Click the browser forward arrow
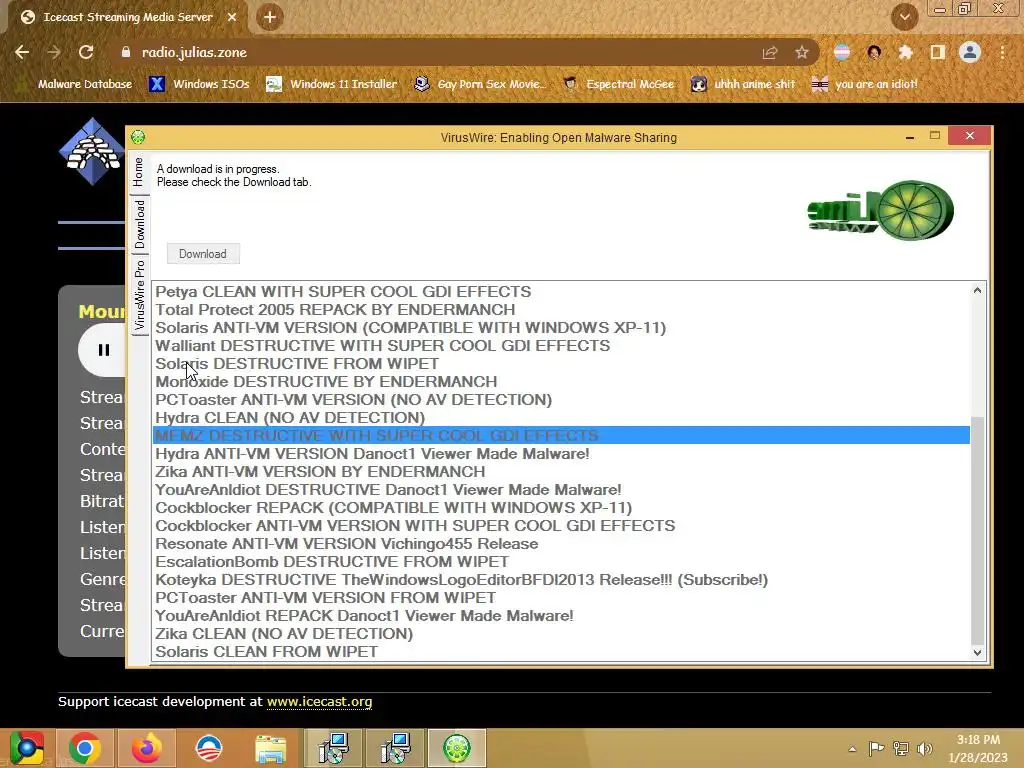Screen dimensions: 1024x768 coord(54,52)
